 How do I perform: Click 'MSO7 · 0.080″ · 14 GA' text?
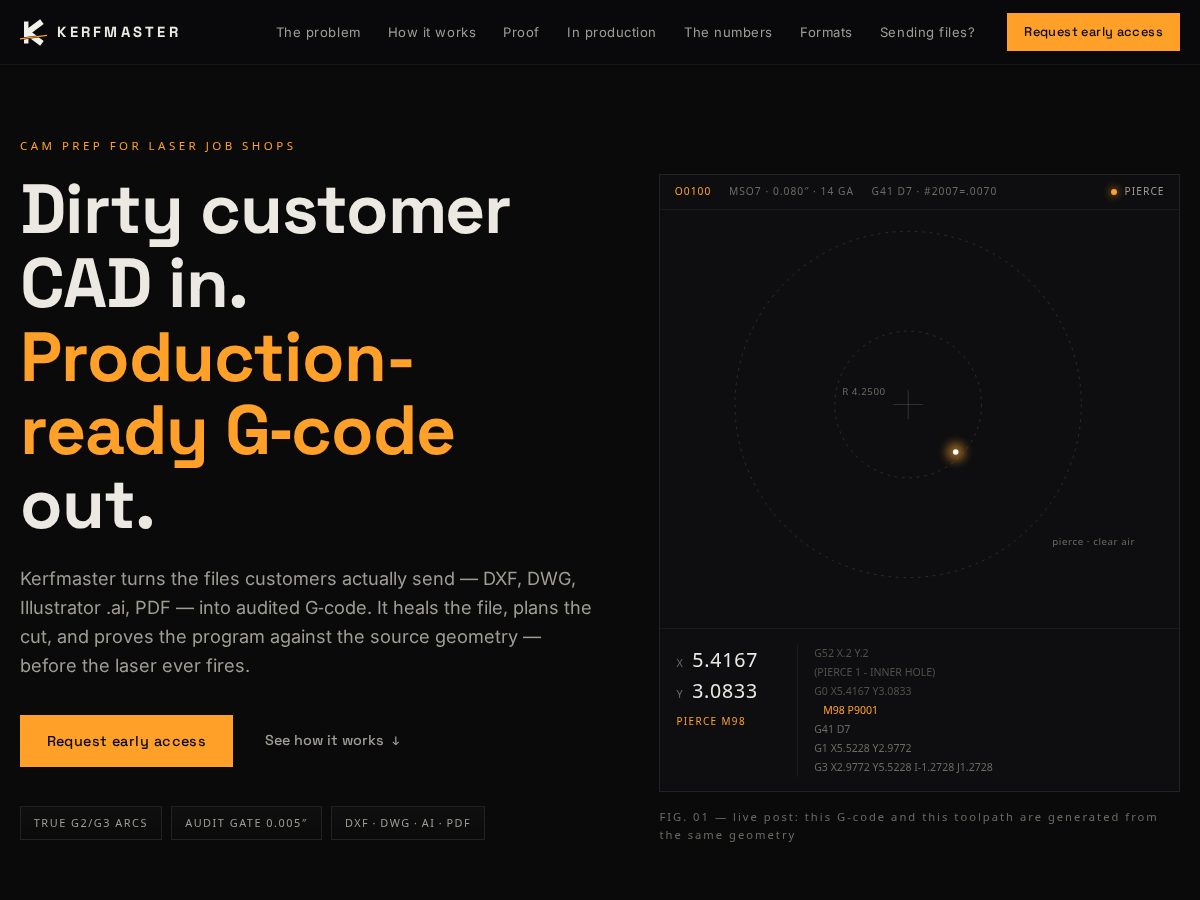point(791,191)
